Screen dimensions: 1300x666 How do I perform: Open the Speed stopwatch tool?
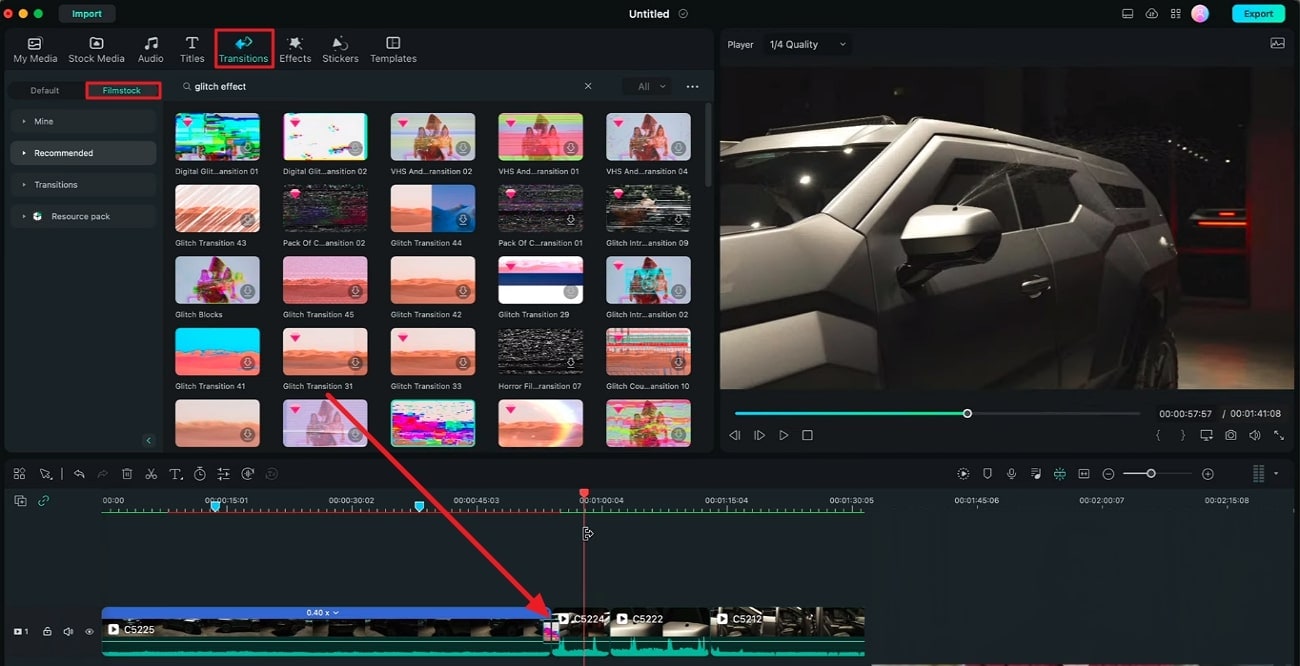click(200, 474)
